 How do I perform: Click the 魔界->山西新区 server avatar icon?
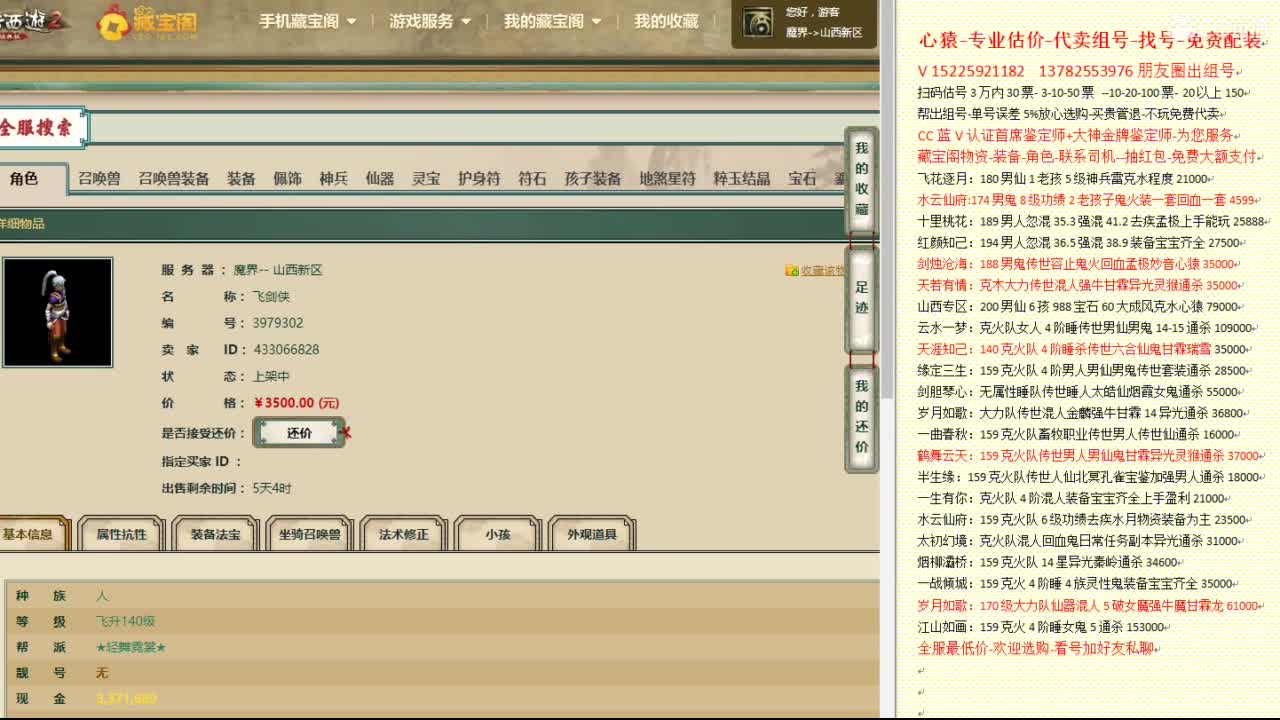point(756,23)
